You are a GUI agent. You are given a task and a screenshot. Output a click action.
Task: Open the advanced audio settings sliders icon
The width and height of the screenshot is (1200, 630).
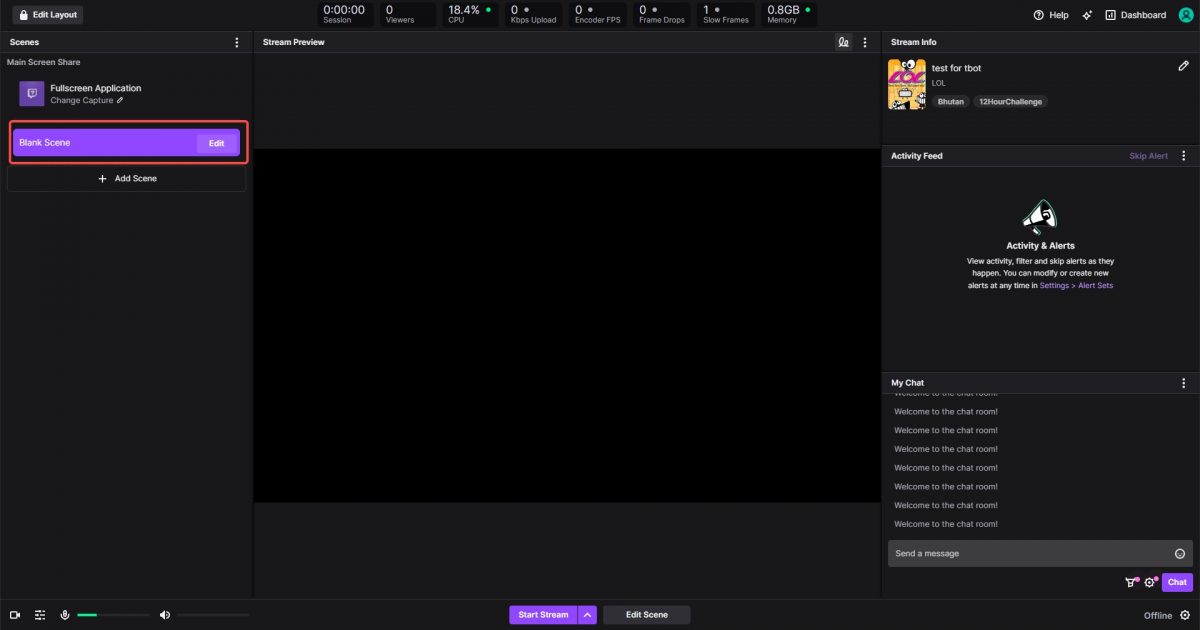[39, 614]
